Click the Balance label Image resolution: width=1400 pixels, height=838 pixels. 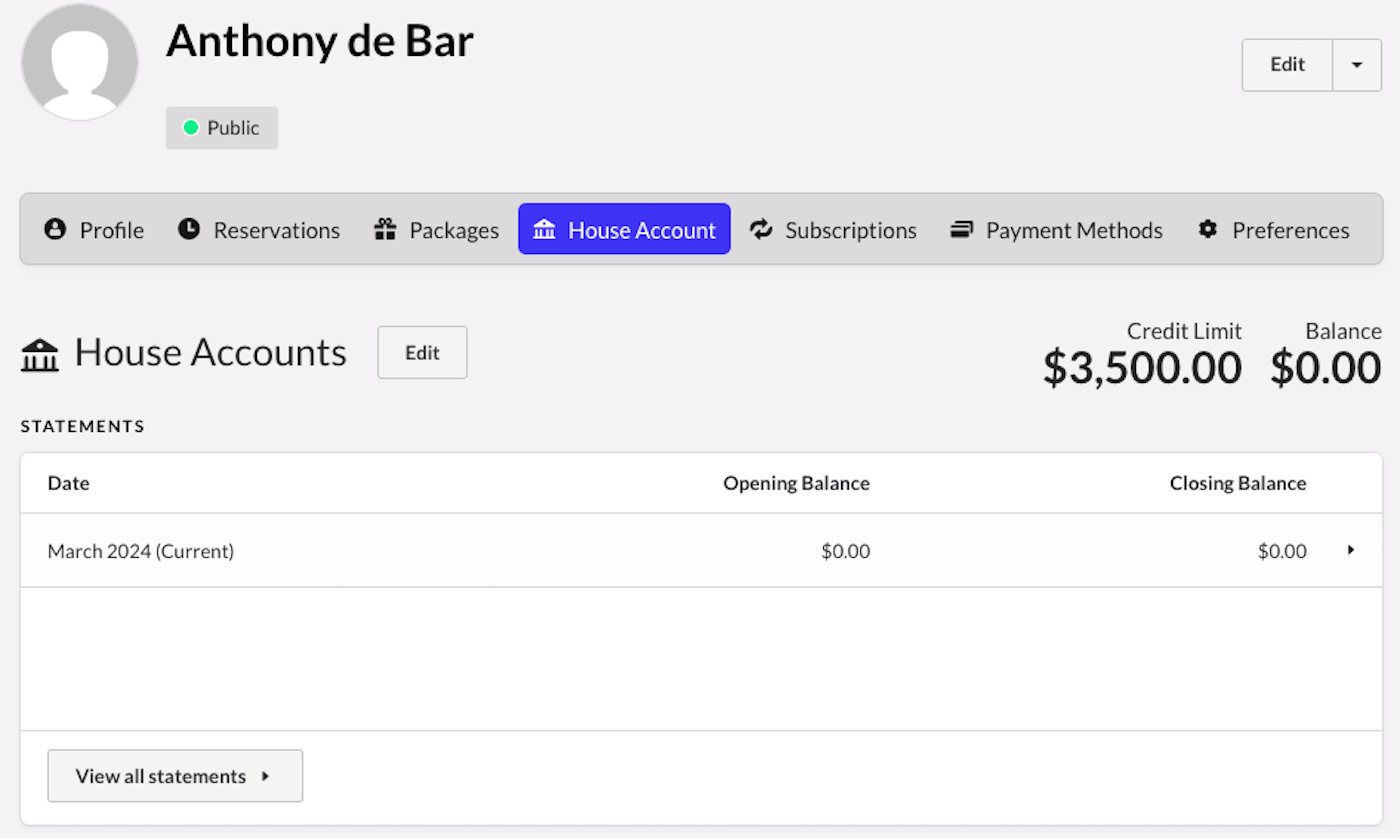tap(1343, 331)
